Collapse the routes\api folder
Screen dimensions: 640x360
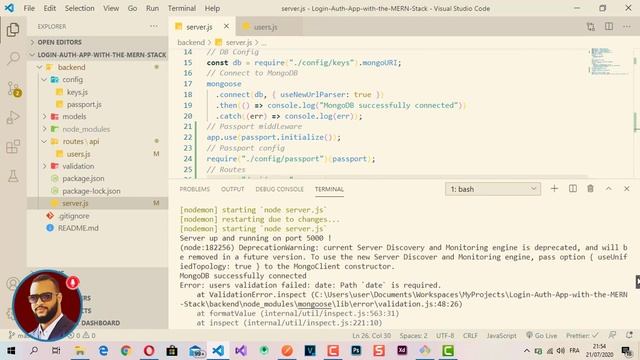point(98,141)
